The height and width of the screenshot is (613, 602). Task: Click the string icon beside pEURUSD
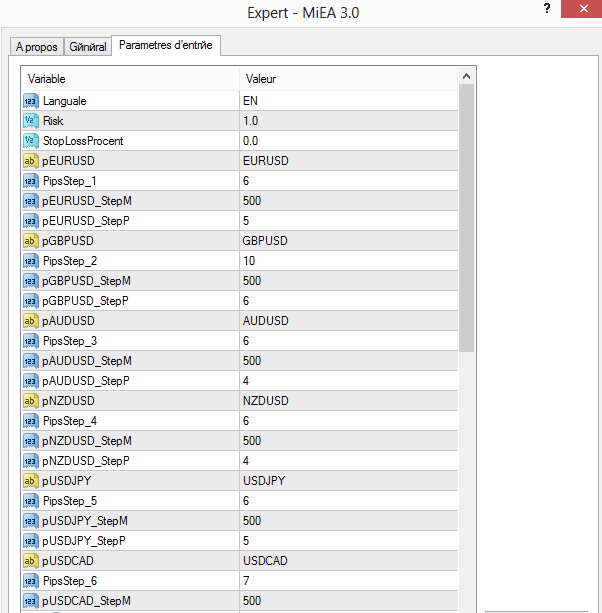coord(30,161)
